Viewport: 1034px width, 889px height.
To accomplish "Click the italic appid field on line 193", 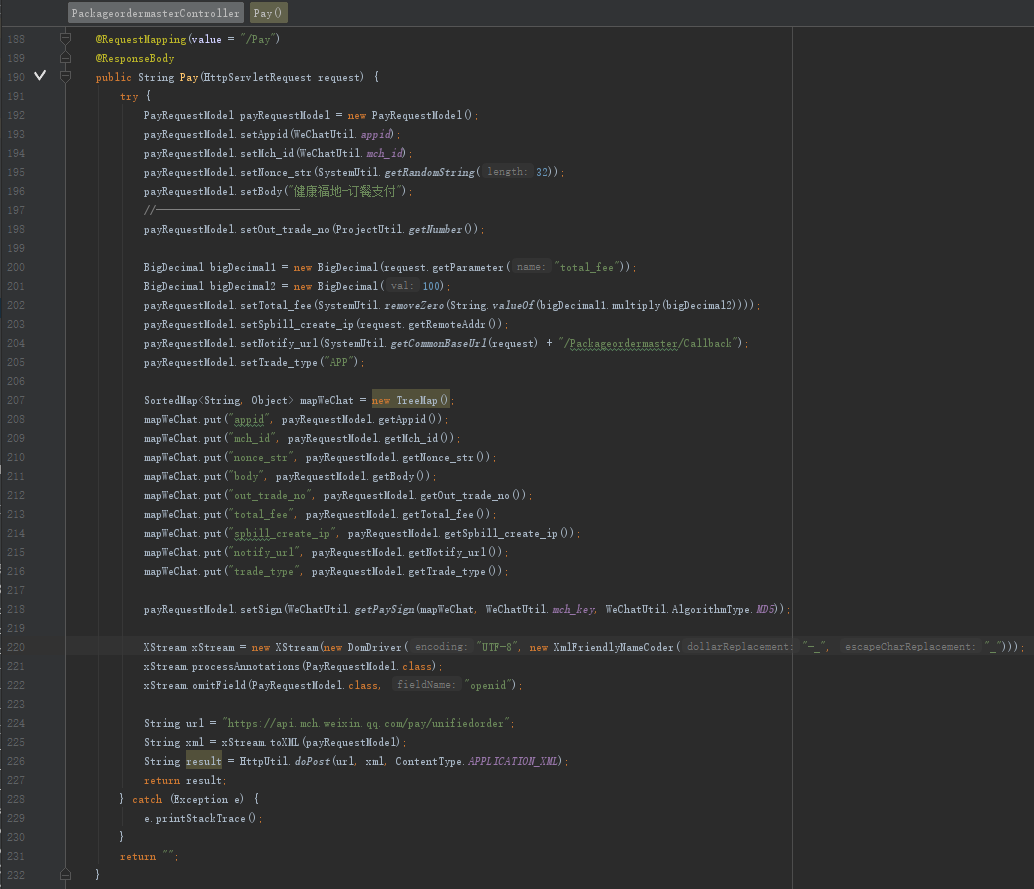I will pos(376,134).
